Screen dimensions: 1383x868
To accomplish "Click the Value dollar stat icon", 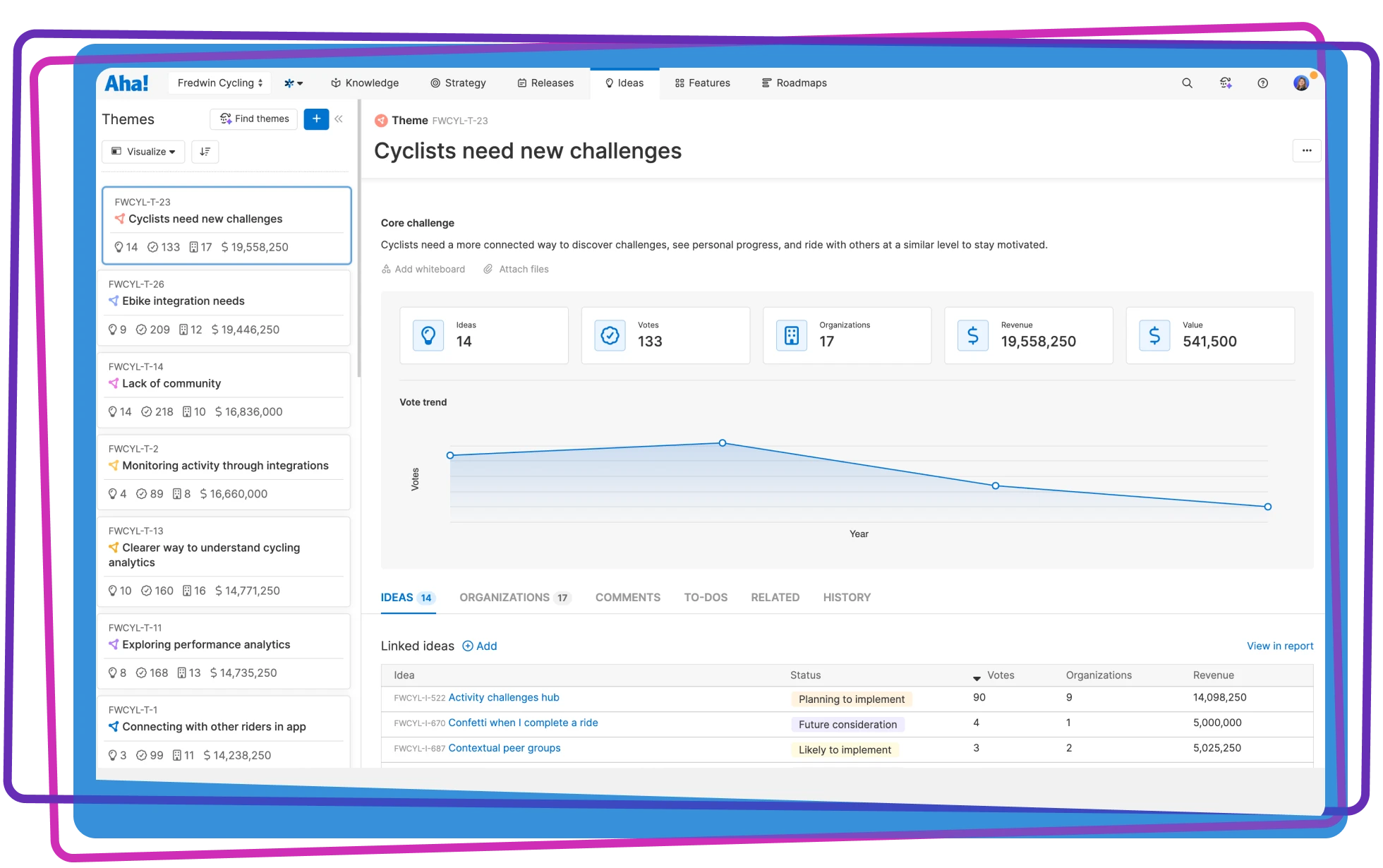I will pos(1154,335).
